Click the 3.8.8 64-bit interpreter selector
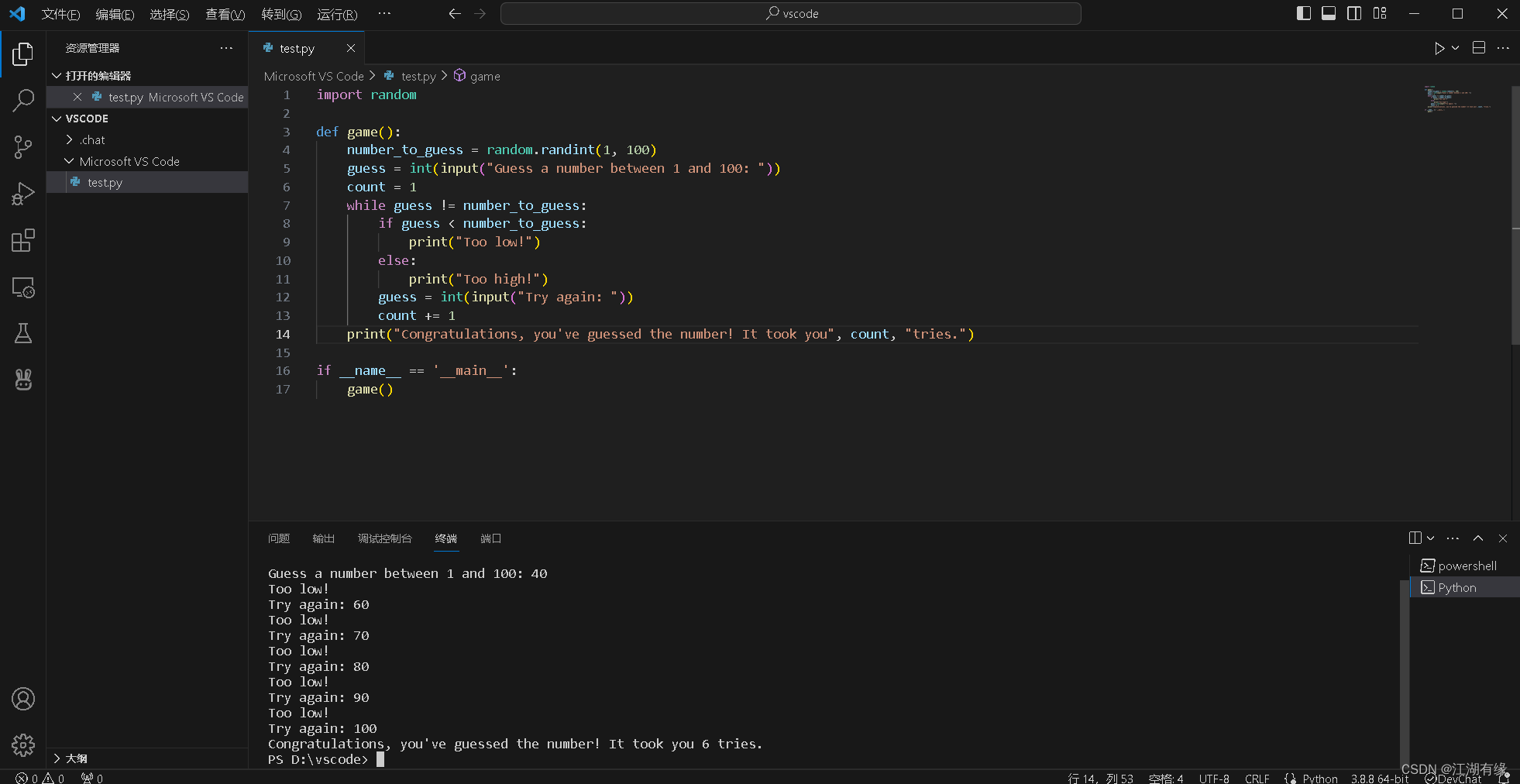This screenshot has width=1520, height=784. tap(1380, 778)
